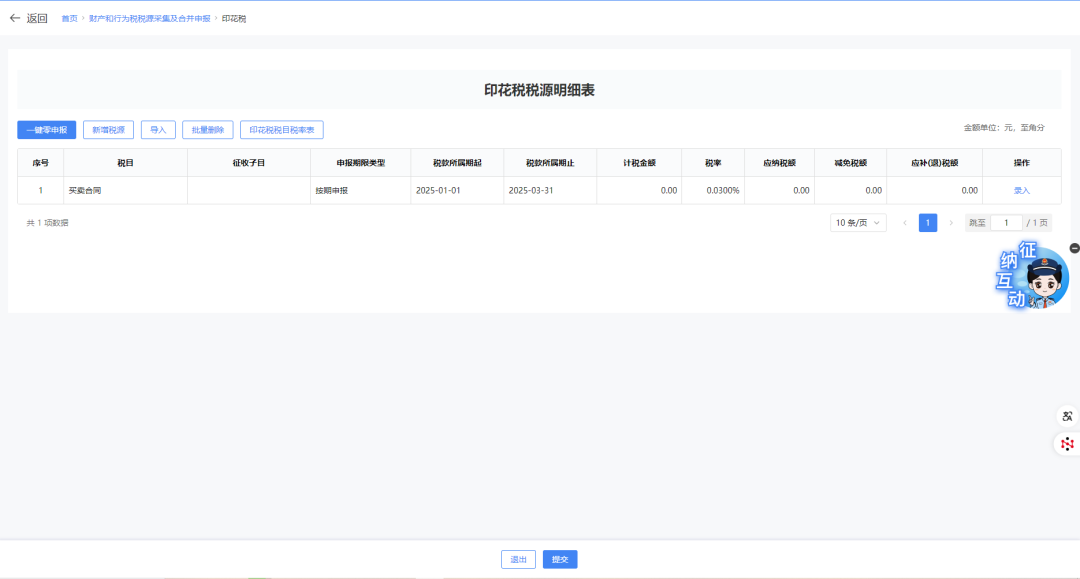Open the 10 条/页 page size dropdown
Viewport: 1080px width, 579px height.
click(856, 222)
